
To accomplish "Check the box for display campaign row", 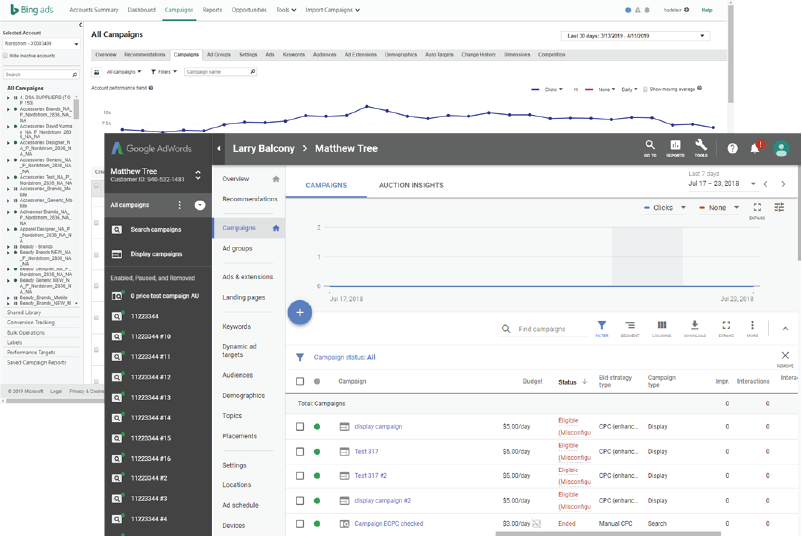I will pyautogui.click(x=300, y=427).
